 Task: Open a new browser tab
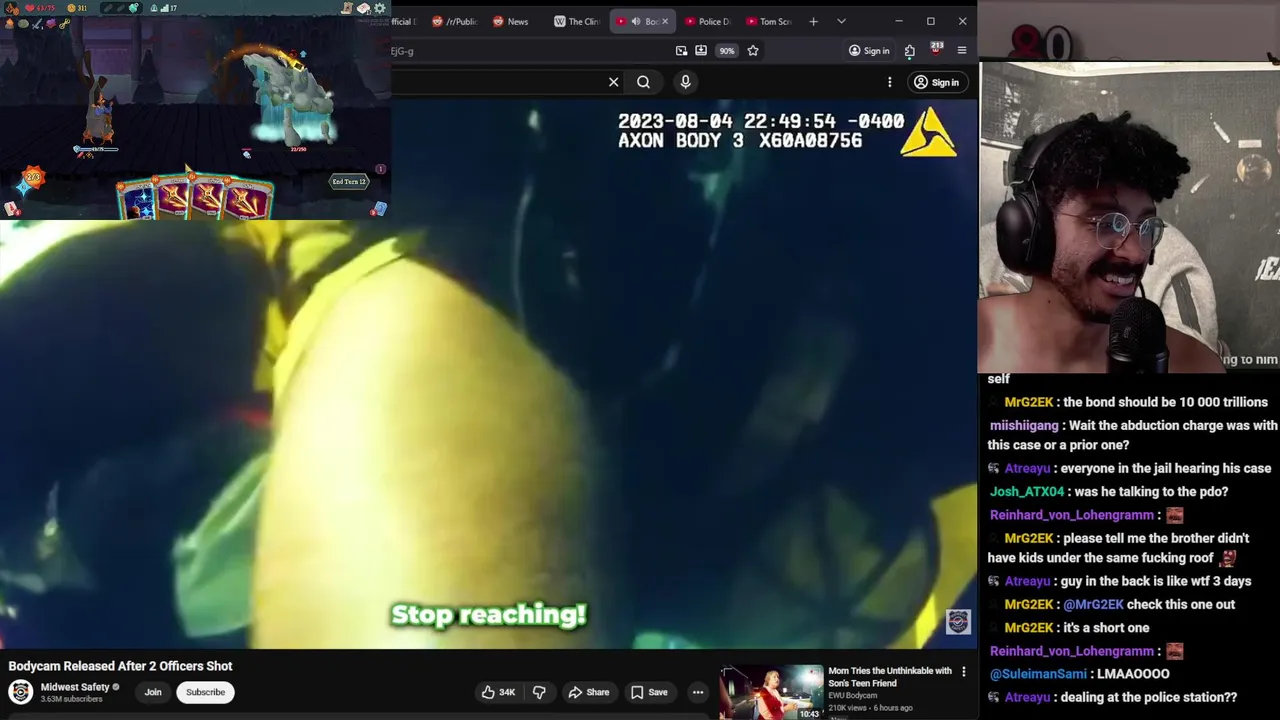(x=813, y=21)
